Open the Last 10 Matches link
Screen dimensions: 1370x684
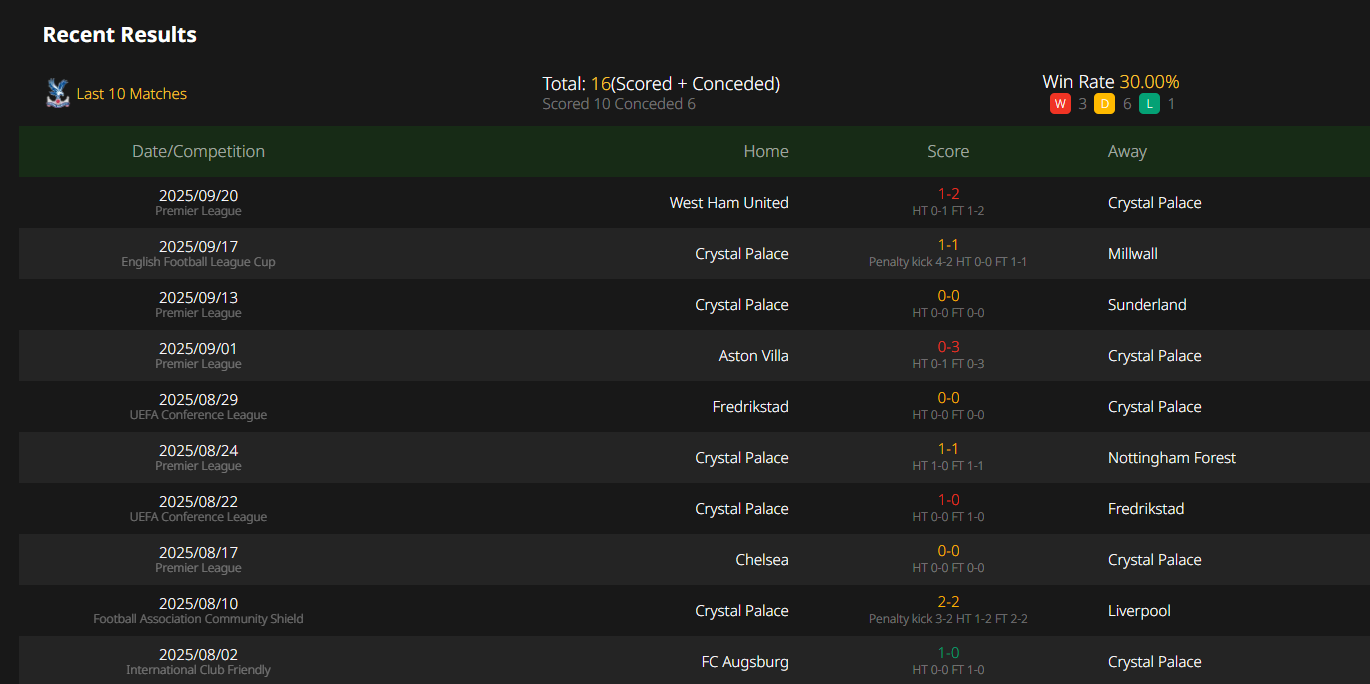coord(132,94)
